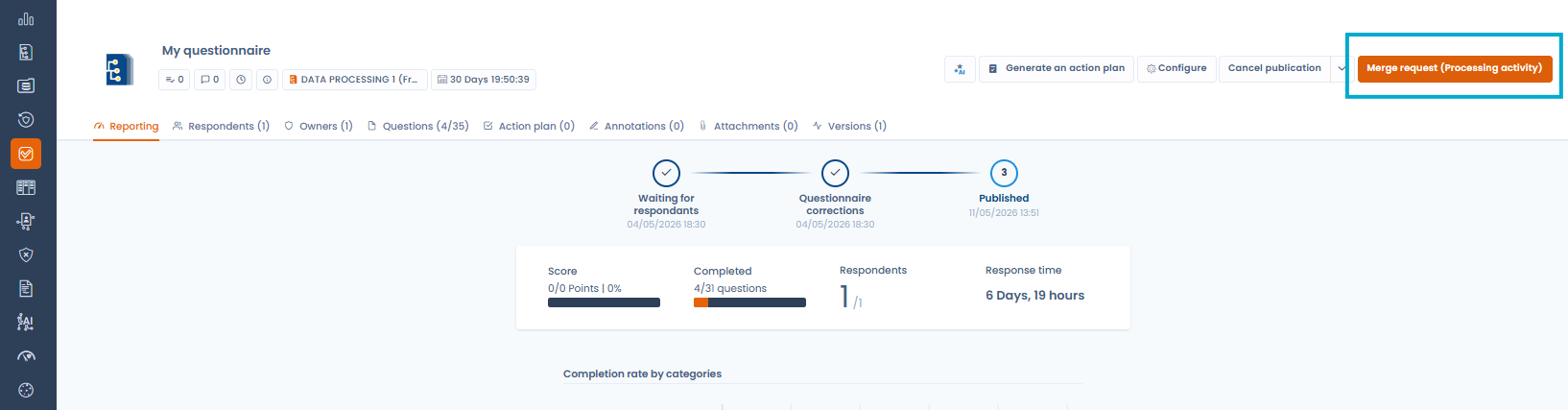Click the 6 Days, 19 hours value

point(1034,296)
